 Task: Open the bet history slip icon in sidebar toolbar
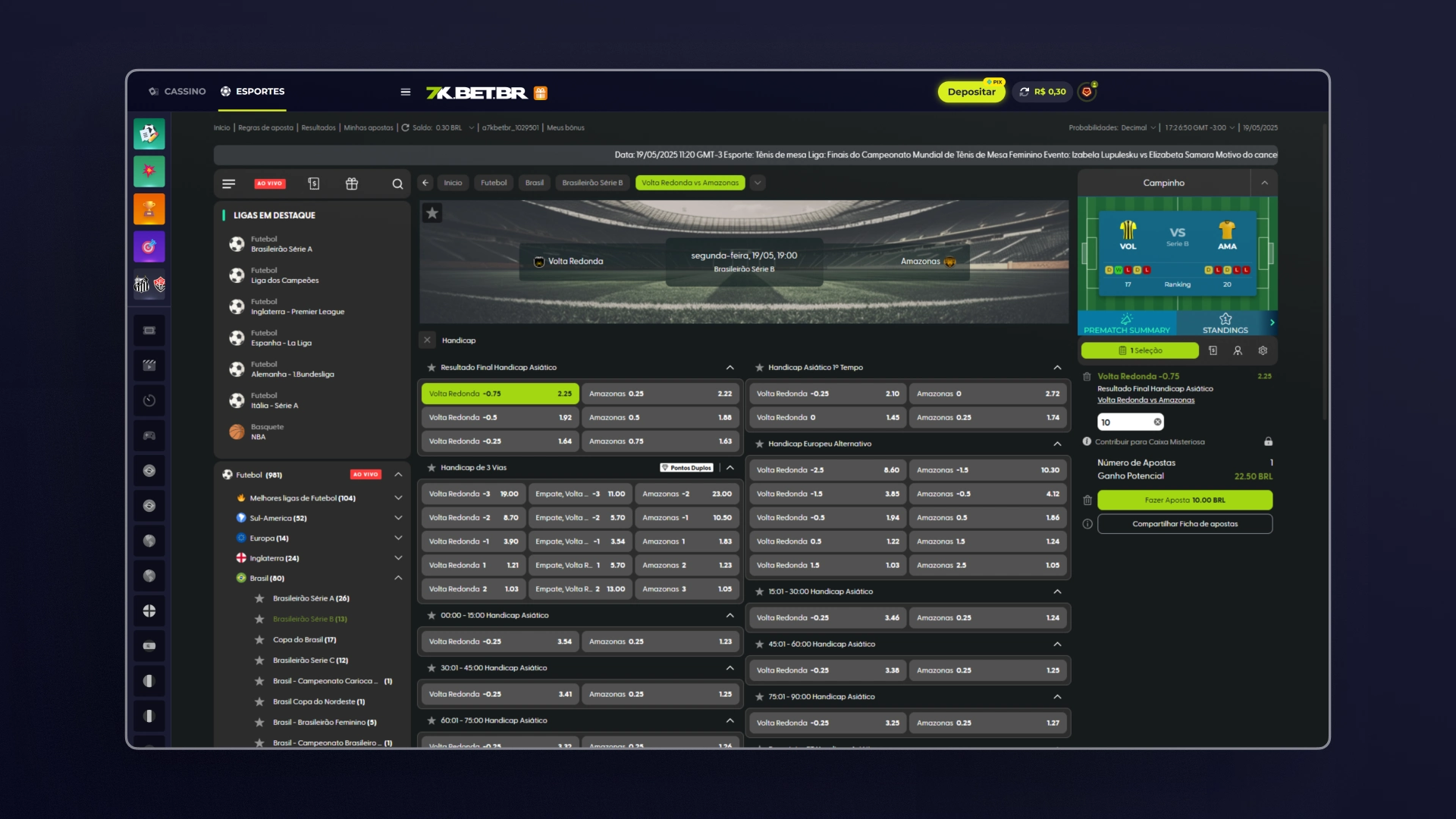(313, 184)
